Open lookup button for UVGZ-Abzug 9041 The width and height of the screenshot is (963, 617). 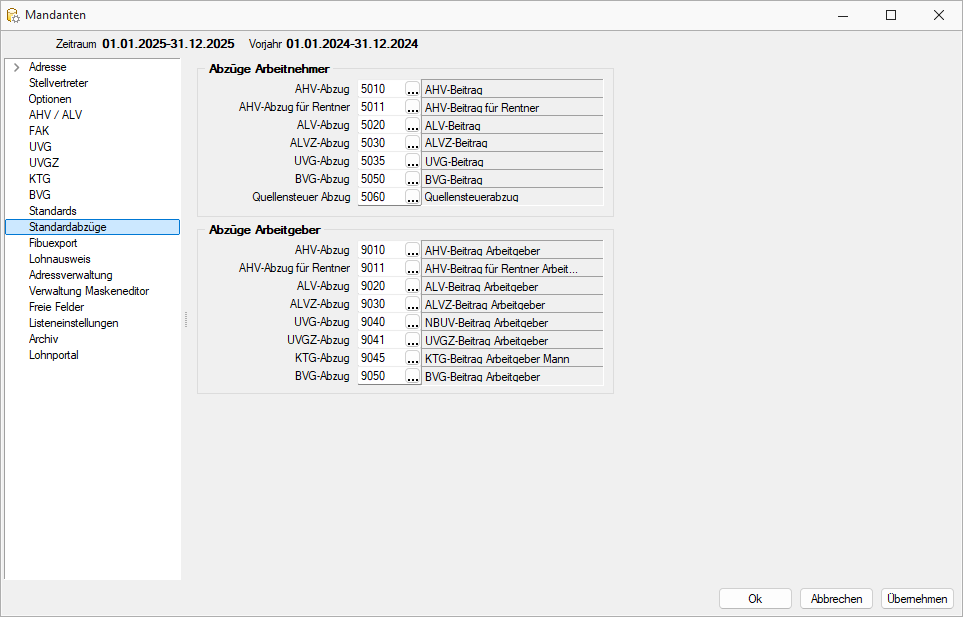[x=413, y=340]
